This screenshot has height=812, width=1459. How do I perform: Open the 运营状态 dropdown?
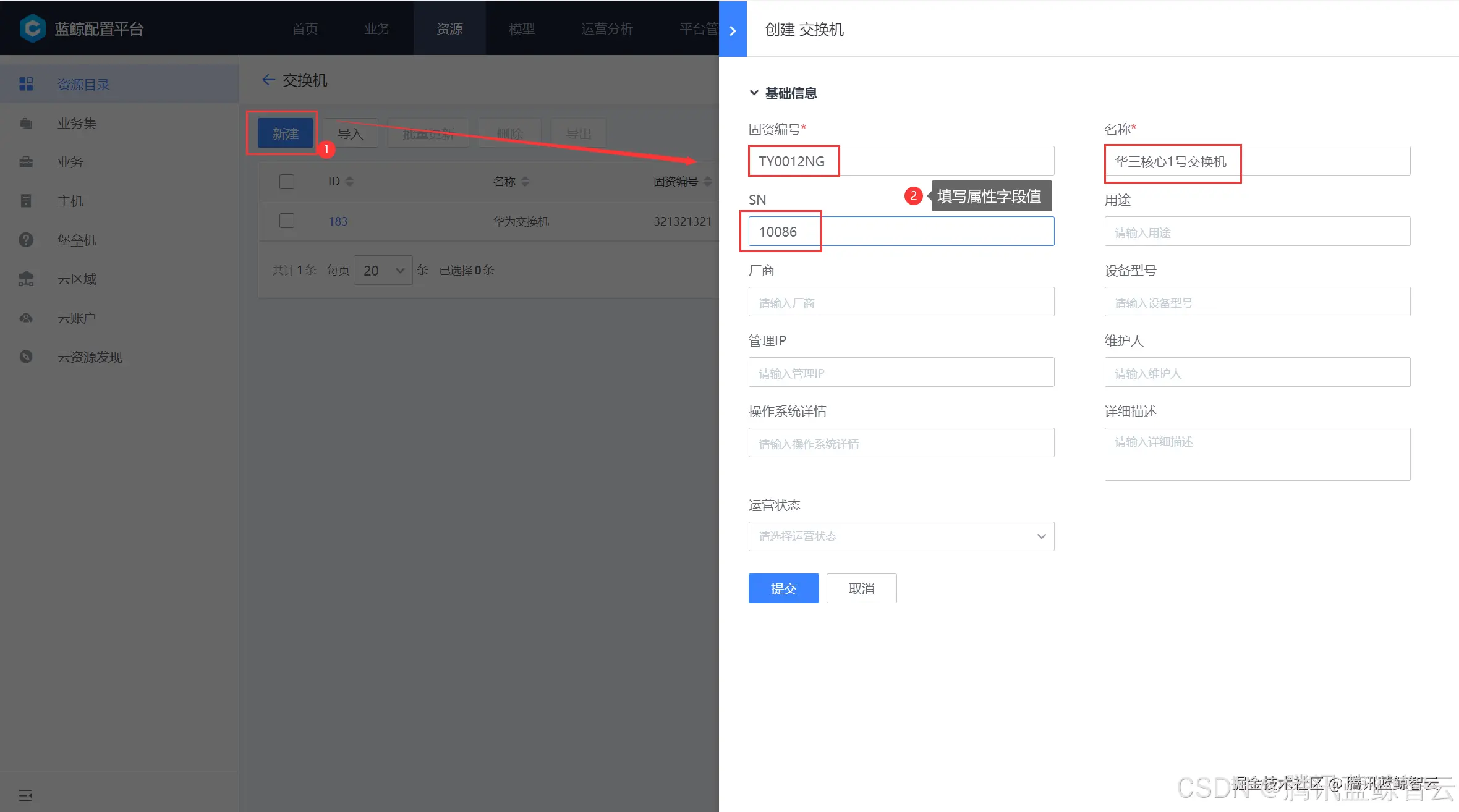coord(901,536)
